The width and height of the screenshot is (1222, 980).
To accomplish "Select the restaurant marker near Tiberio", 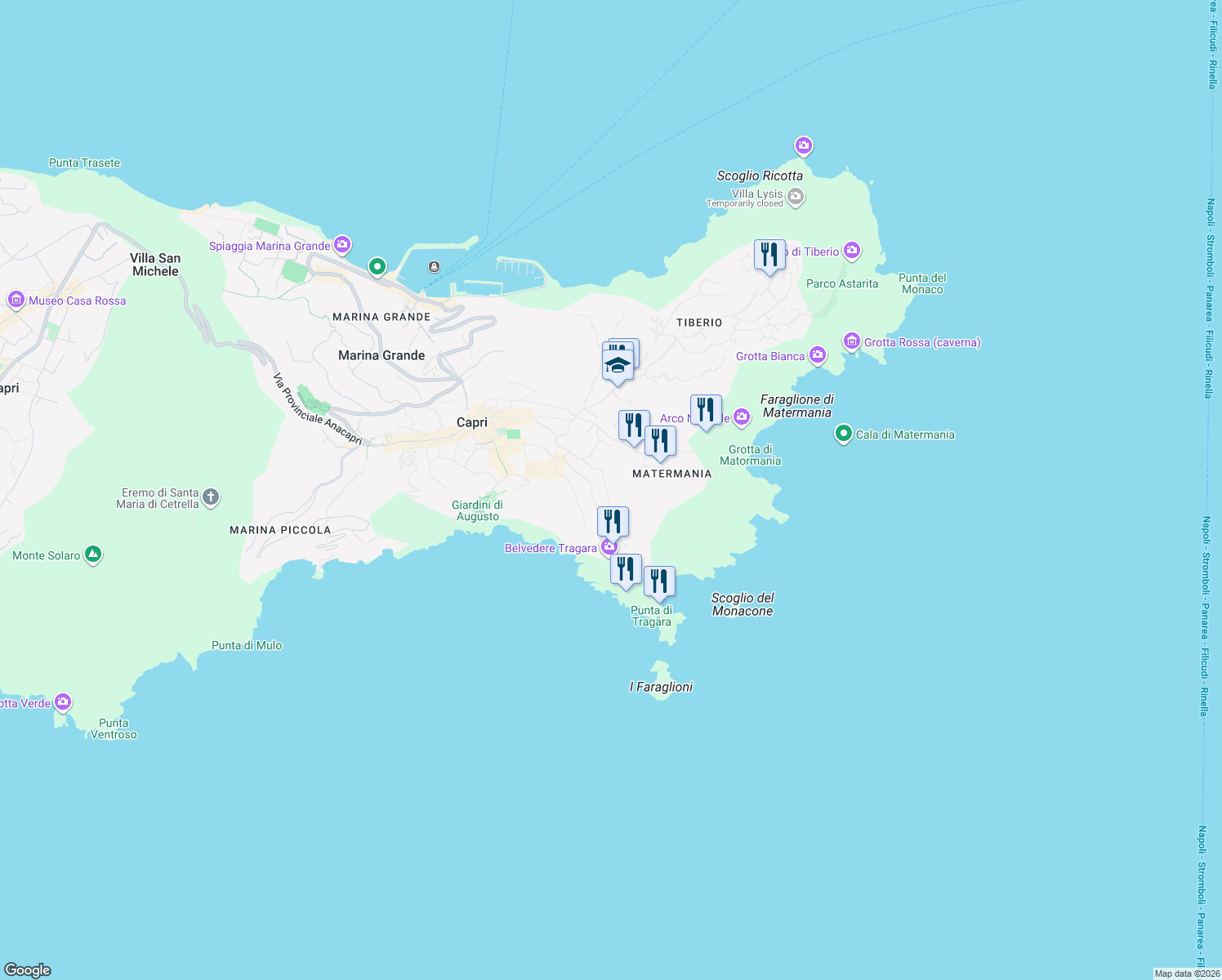I will 769,255.
